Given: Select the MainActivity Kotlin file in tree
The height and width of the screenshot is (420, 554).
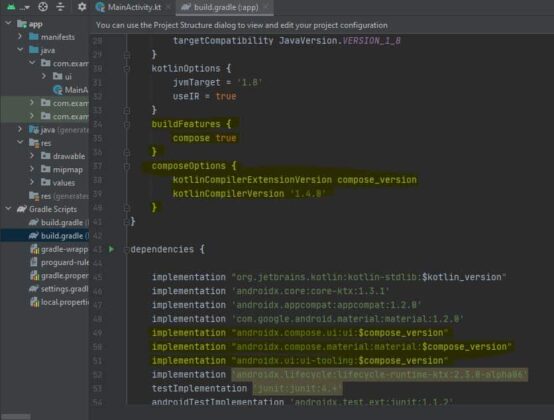Looking at the screenshot, I should (x=70, y=90).
